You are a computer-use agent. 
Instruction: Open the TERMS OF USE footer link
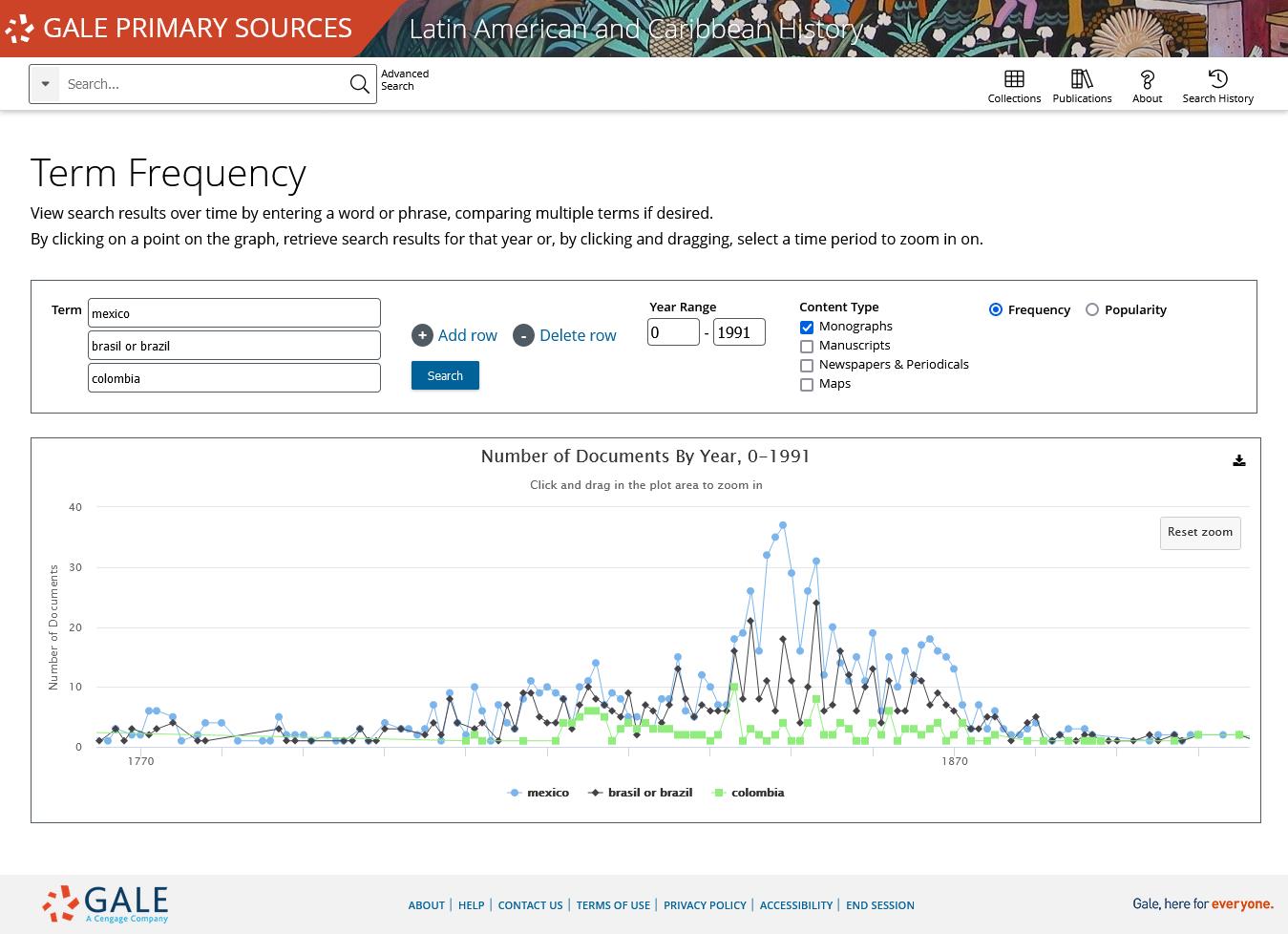tap(613, 905)
